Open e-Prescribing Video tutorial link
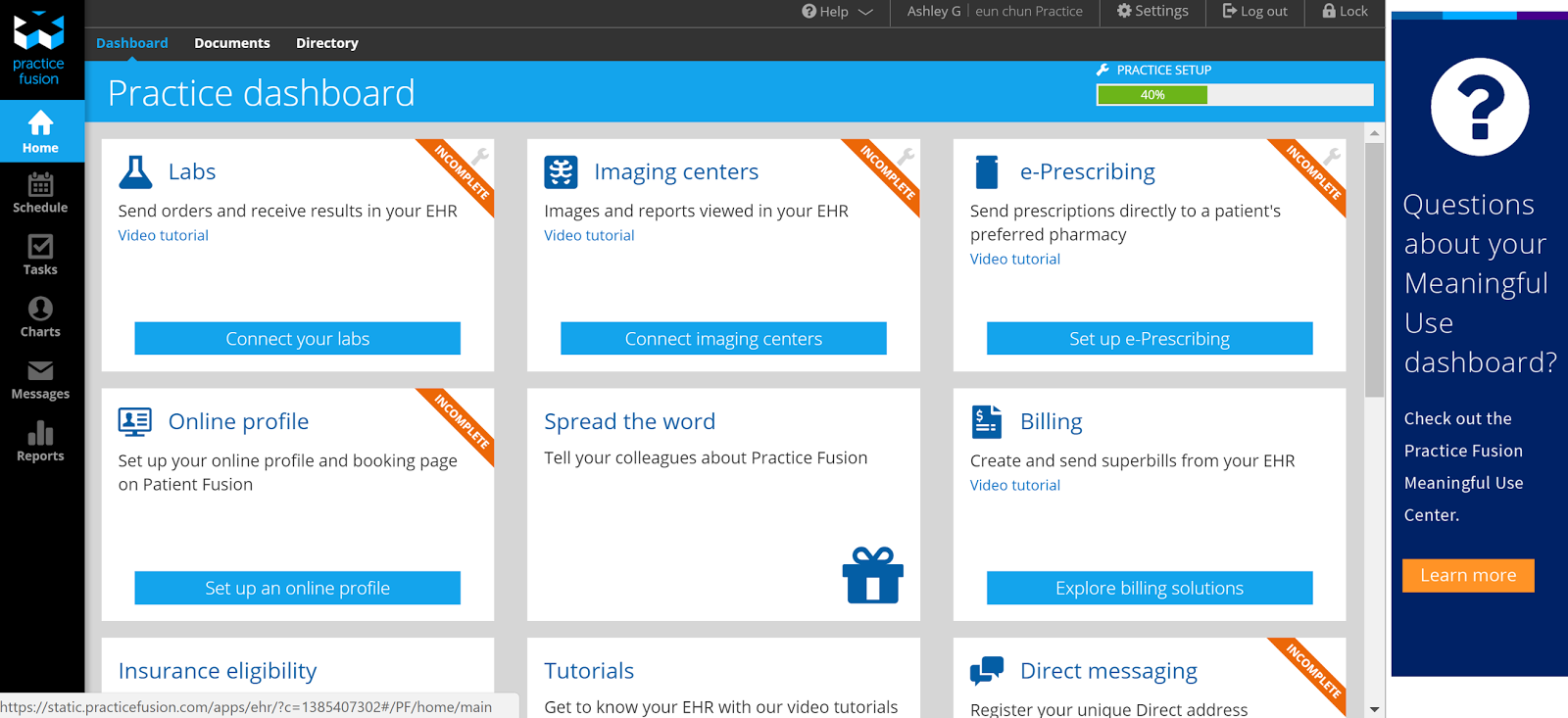This screenshot has width=1568, height=718. (1015, 259)
